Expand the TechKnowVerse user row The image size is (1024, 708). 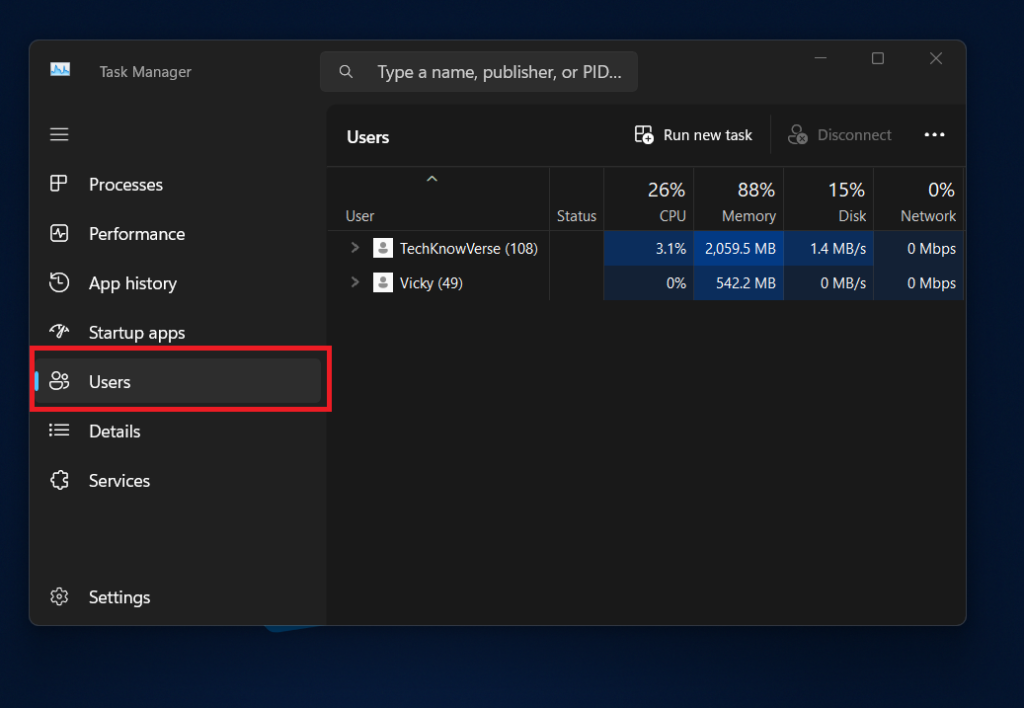[x=354, y=248]
